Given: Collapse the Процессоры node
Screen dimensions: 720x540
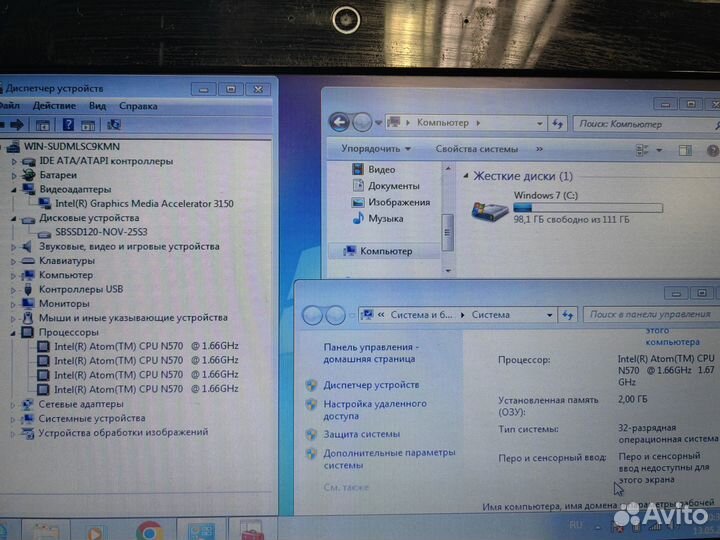Looking at the screenshot, I should (14, 332).
